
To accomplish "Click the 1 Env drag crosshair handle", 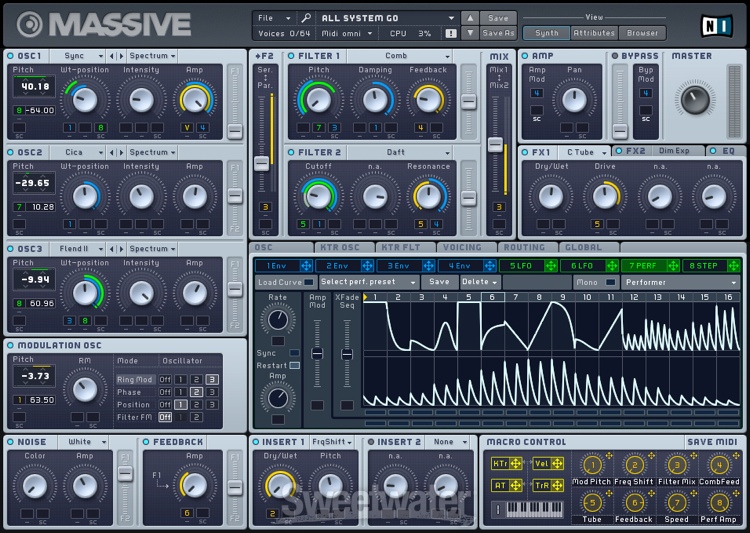I will 306,266.
